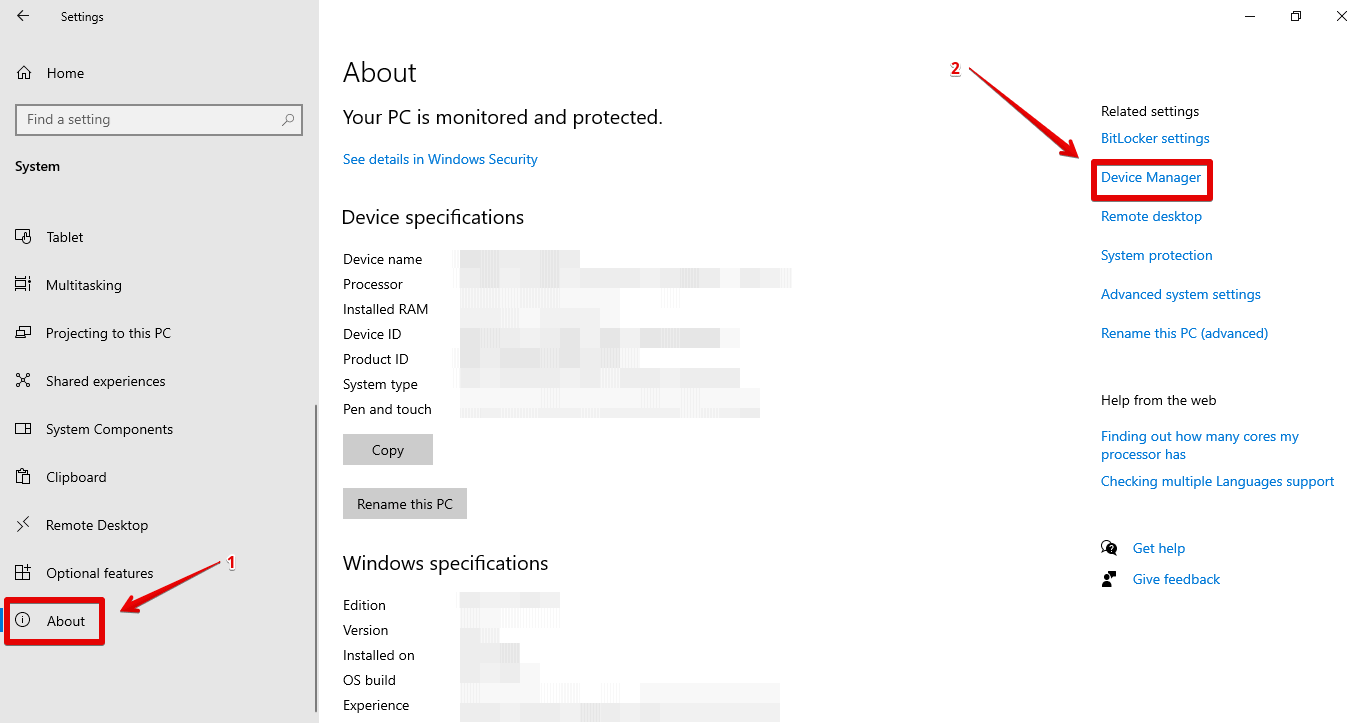The height and width of the screenshot is (723, 1359).
Task: Click the Rename this PC button
Action: [404, 504]
